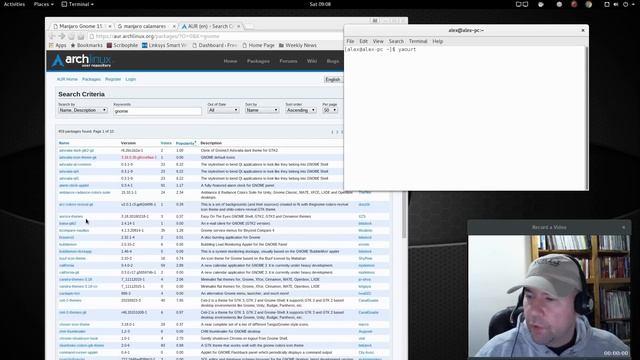Viewport: 640px width, 360px height.
Task: Open the starred Bookmarks folder
Action: pyautogui.click(x=87, y=45)
